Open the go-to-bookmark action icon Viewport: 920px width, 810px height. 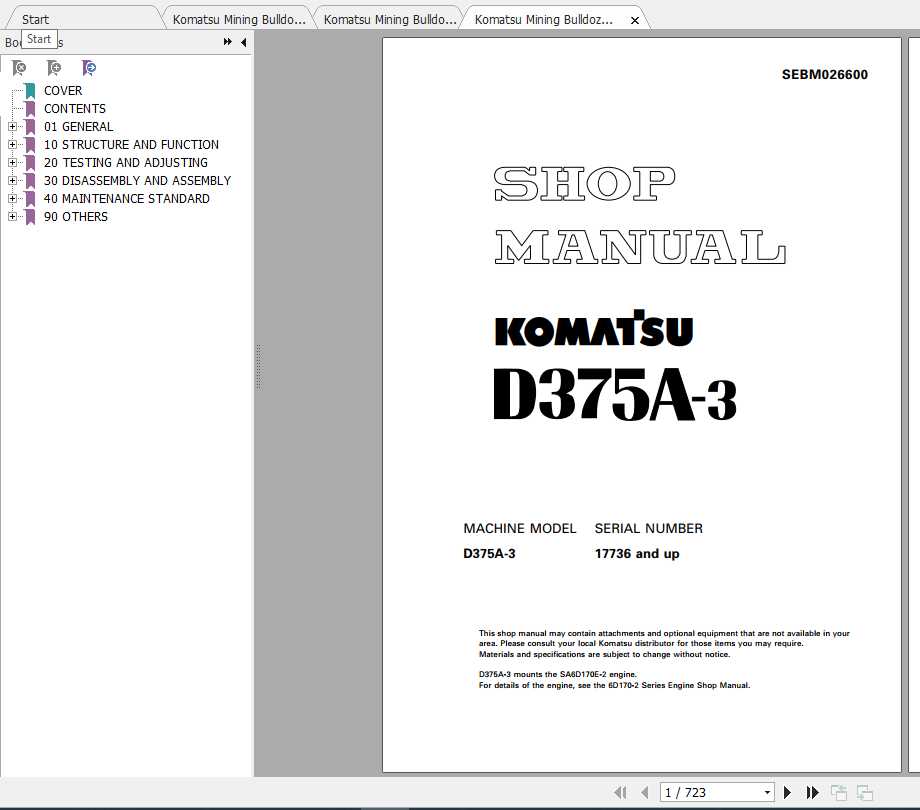(x=89, y=68)
